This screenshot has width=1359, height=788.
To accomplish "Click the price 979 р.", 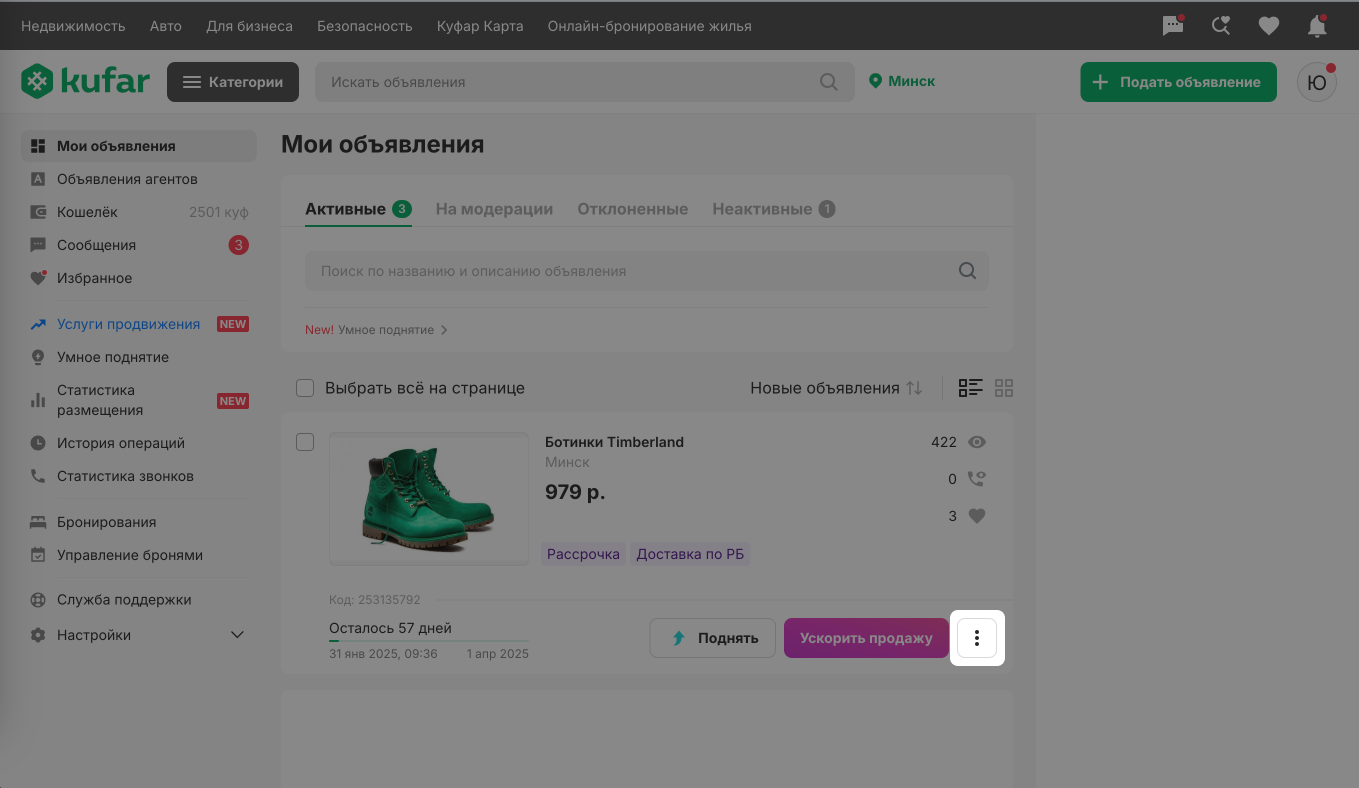I will tap(575, 492).
